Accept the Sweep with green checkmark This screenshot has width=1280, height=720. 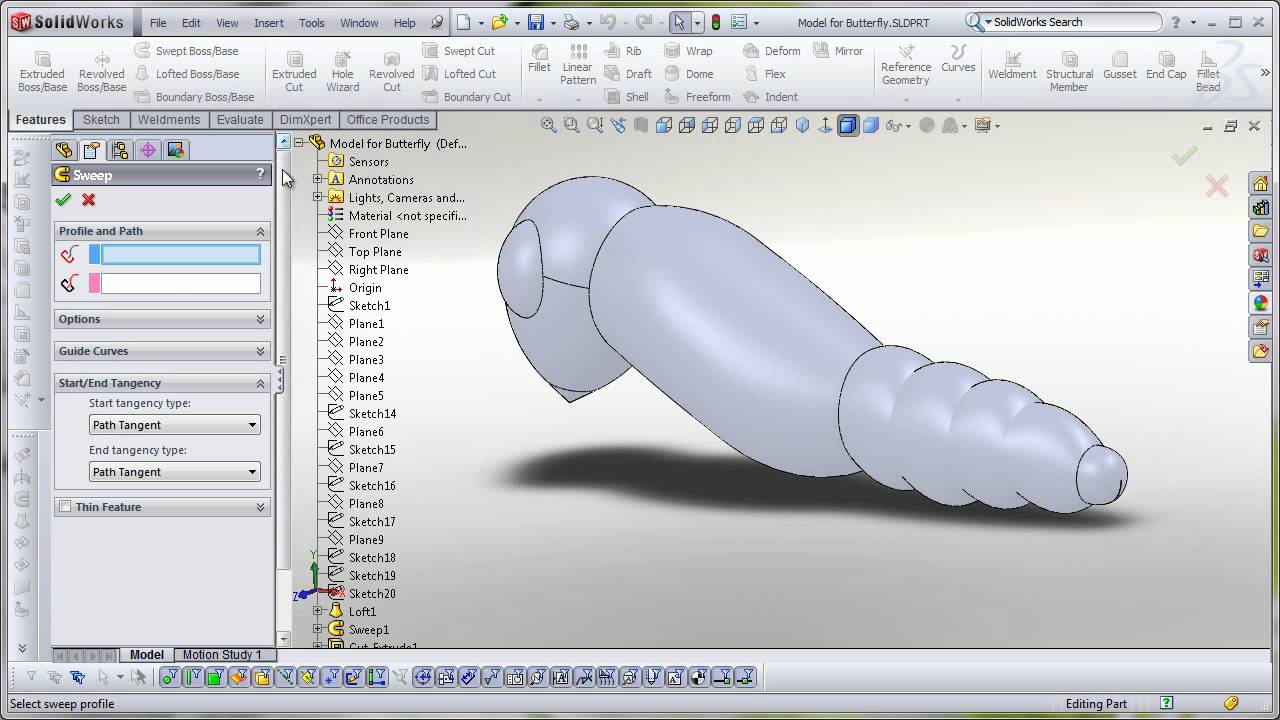tap(63, 200)
